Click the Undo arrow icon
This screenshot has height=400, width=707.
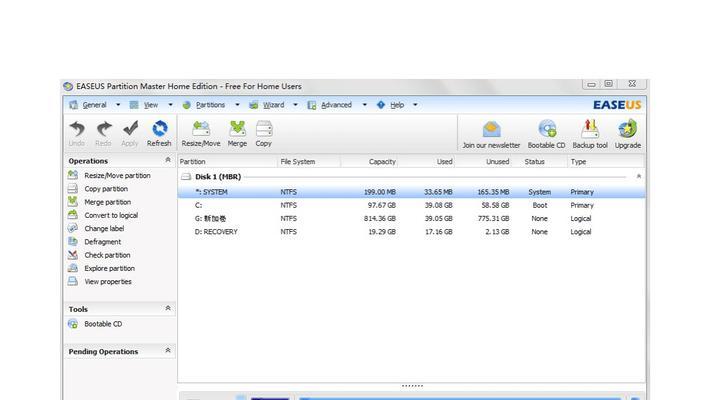tap(77, 129)
